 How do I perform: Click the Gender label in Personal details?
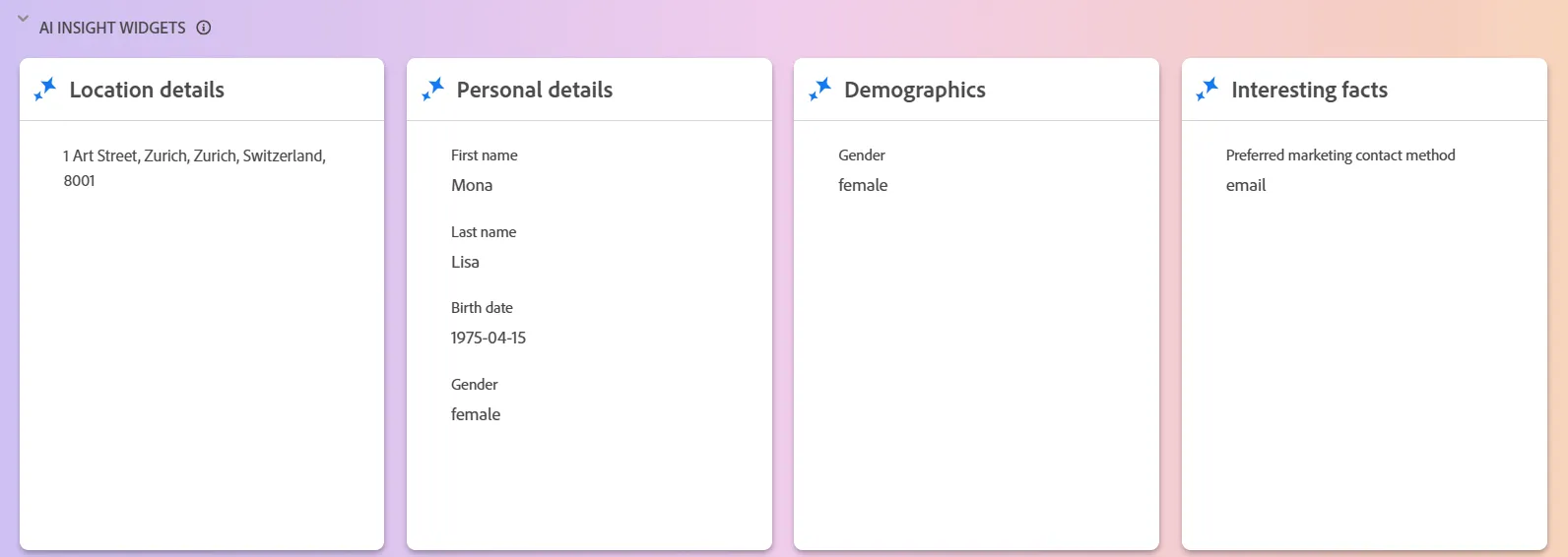pos(475,385)
